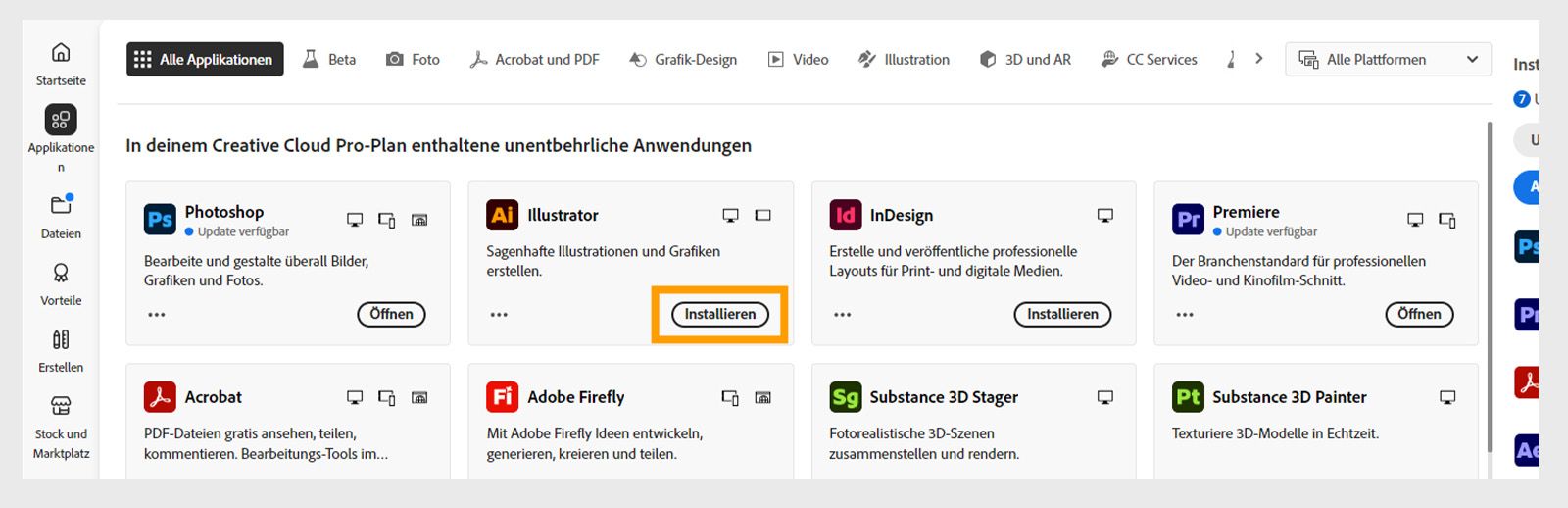Switch to the Illustration category

[x=904, y=59]
